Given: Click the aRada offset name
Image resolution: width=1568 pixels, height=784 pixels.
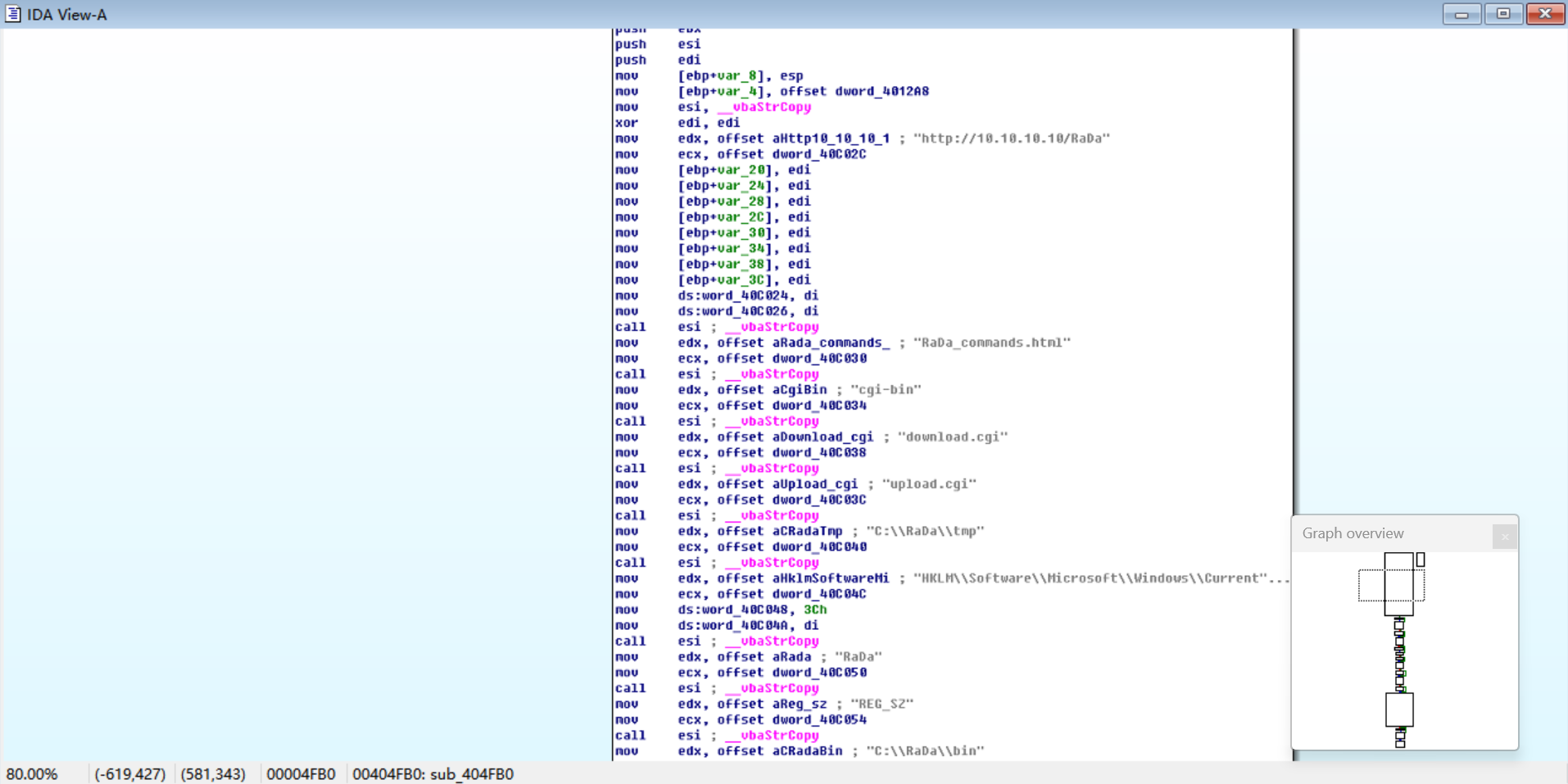Looking at the screenshot, I should [x=791, y=657].
